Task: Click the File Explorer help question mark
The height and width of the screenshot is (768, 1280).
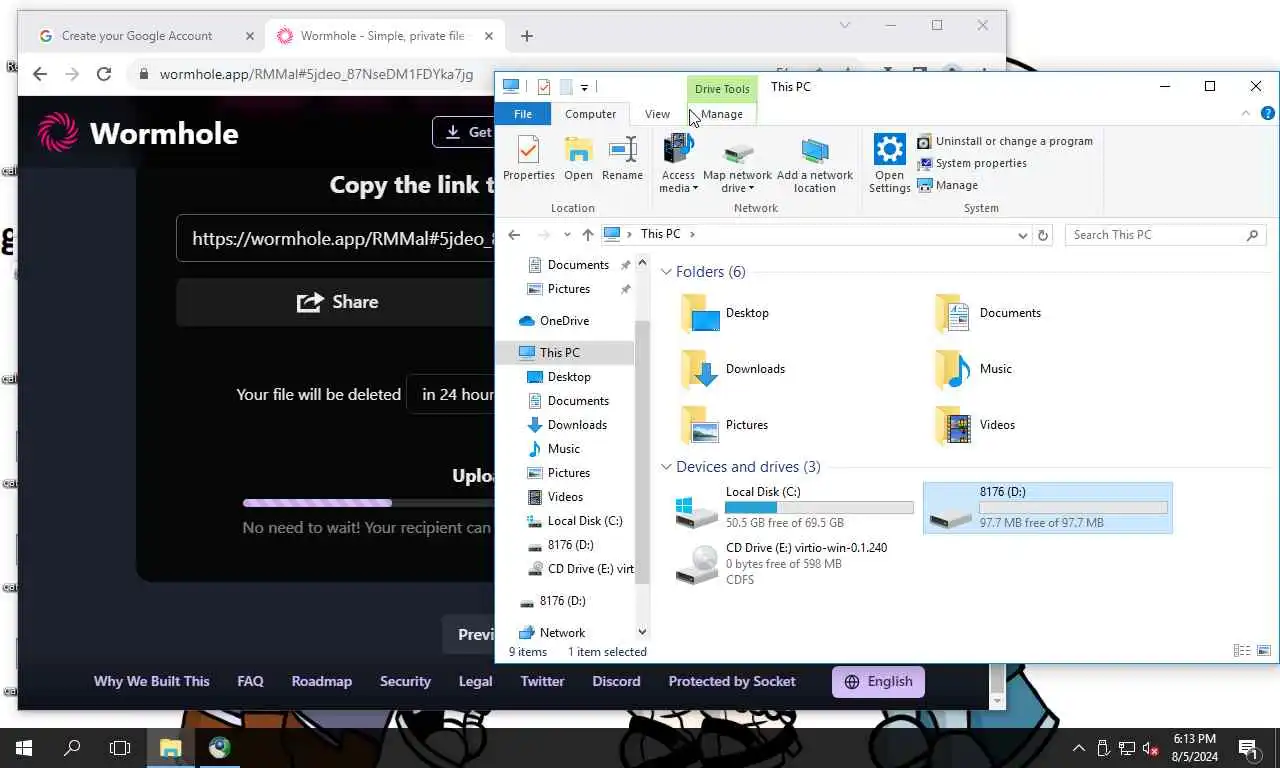Action: [1268, 114]
